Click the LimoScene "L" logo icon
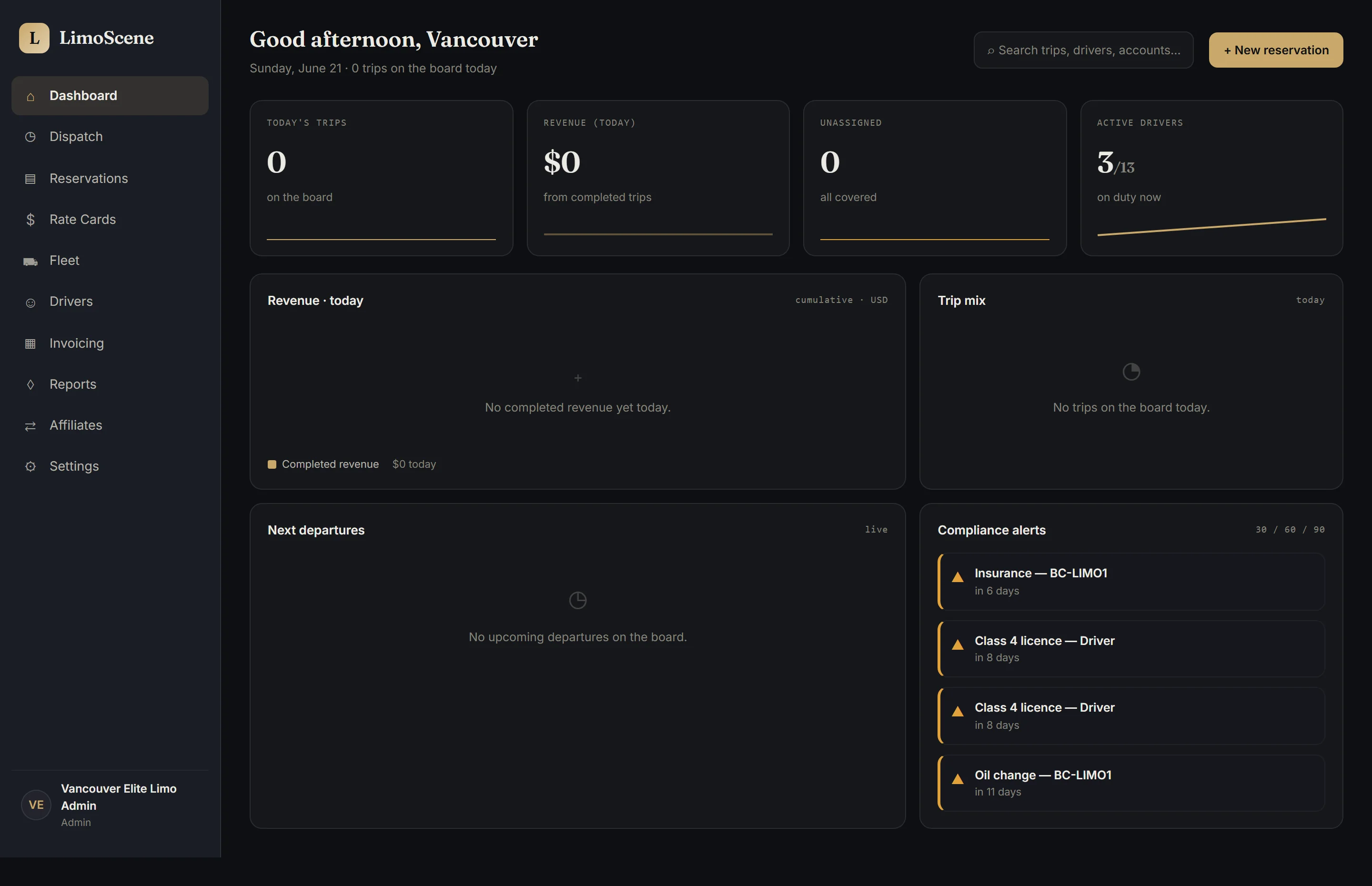The width and height of the screenshot is (1372, 886). coord(34,38)
